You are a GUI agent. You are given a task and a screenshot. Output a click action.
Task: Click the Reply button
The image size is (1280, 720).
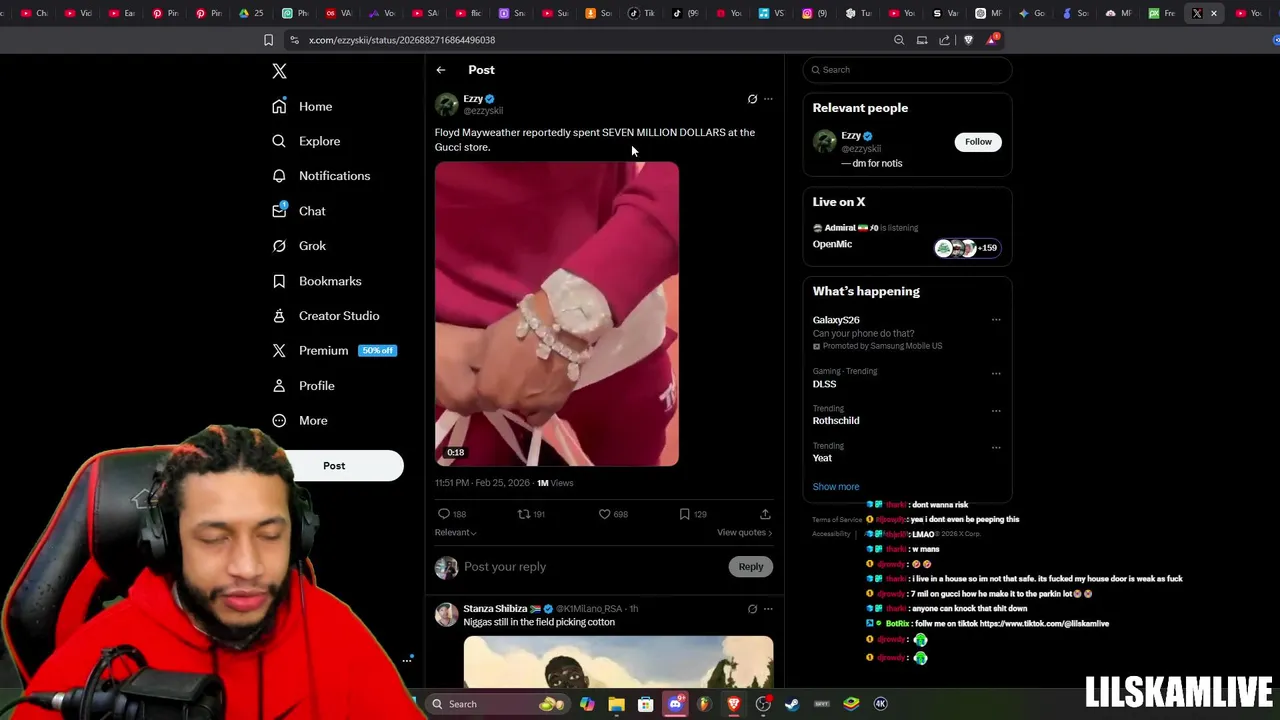click(x=750, y=567)
